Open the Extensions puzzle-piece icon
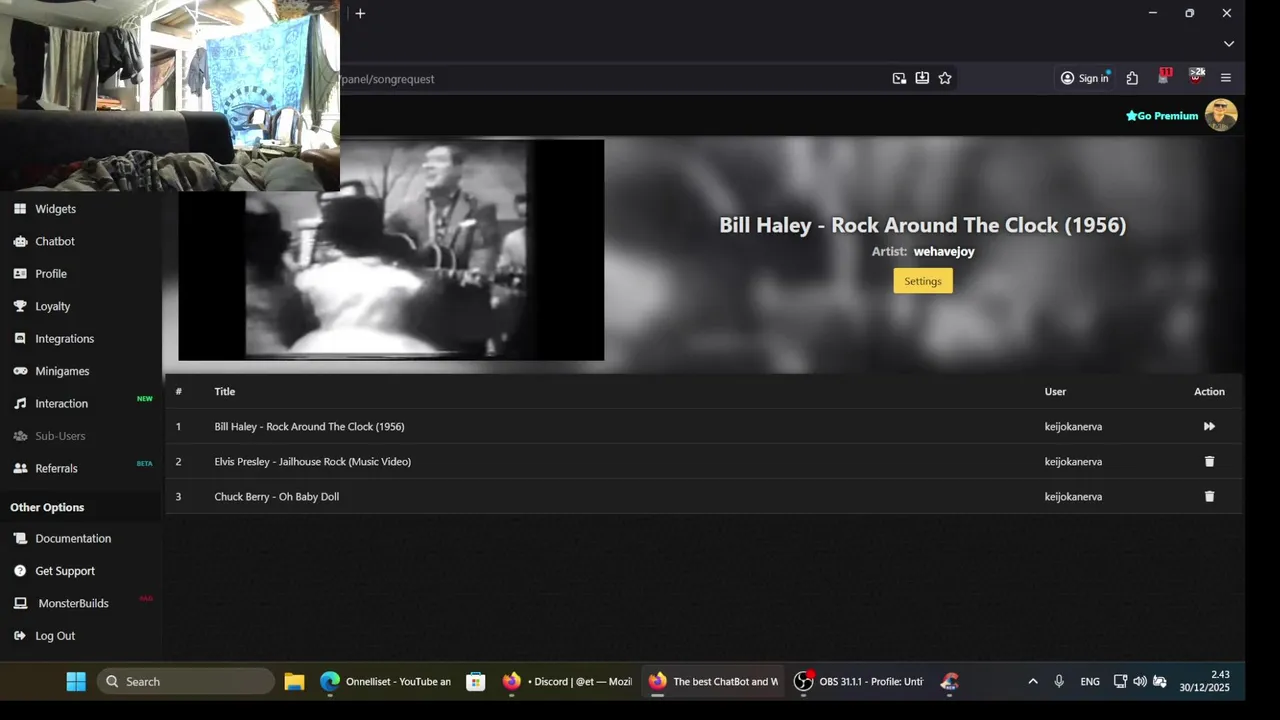Screen dimensions: 1280x720 pyautogui.click(x=1132, y=78)
